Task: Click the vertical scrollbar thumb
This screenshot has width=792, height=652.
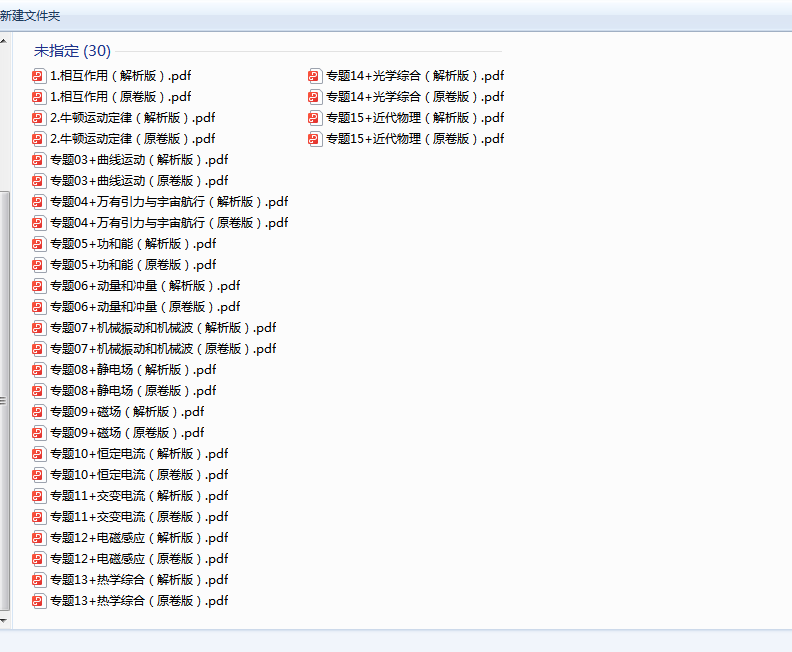Action: point(4,401)
